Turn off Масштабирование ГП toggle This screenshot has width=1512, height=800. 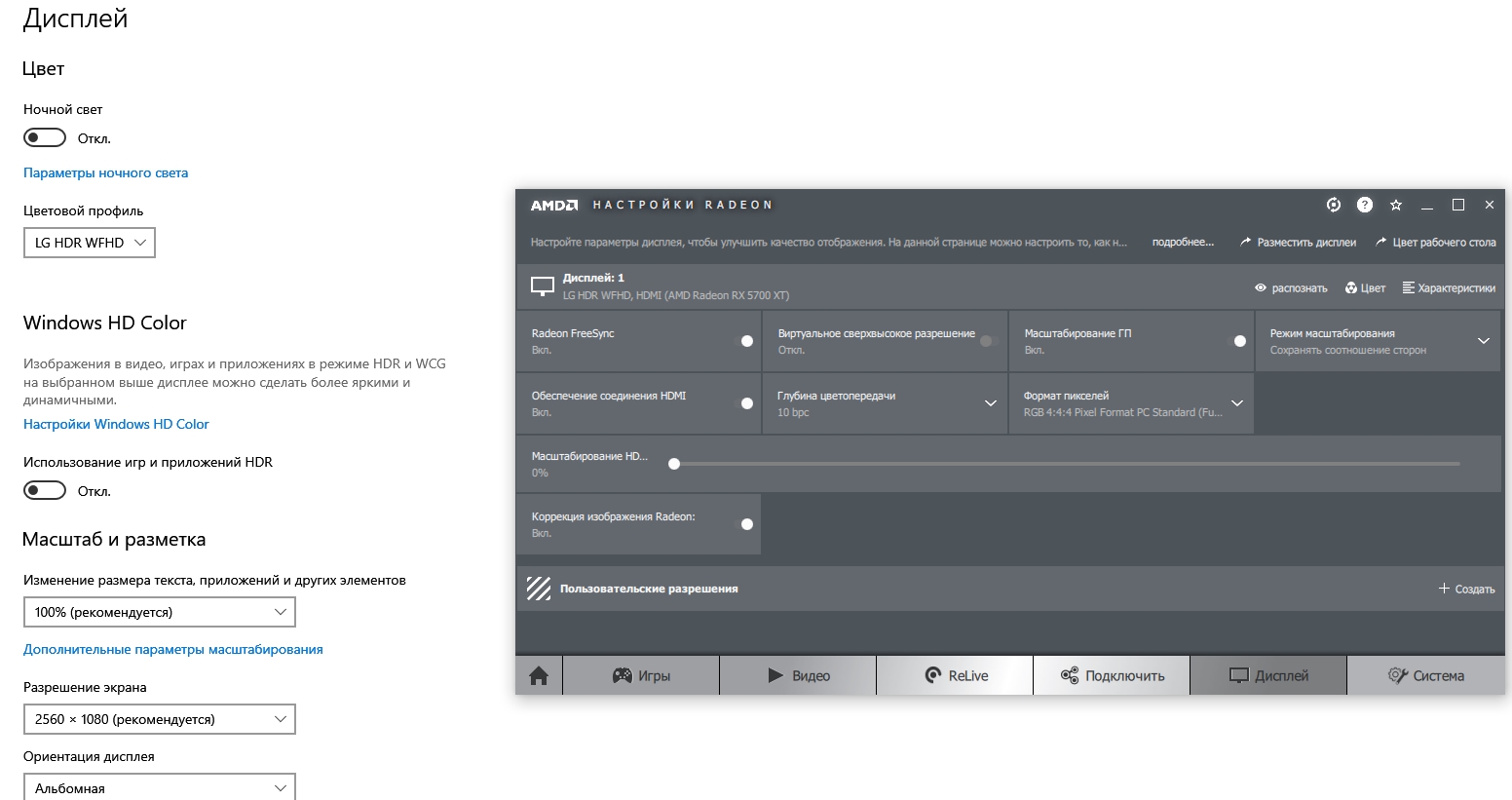tap(1238, 341)
